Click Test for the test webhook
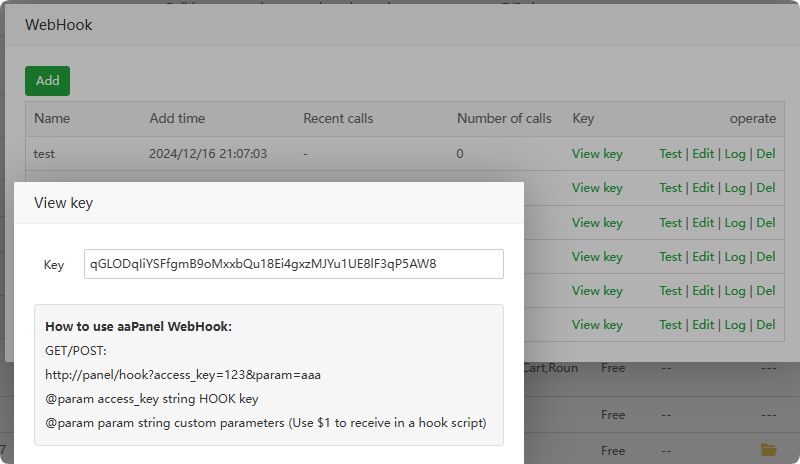This screenshot has width=800, height=464. pyautogui.click(x=670, y=154)
